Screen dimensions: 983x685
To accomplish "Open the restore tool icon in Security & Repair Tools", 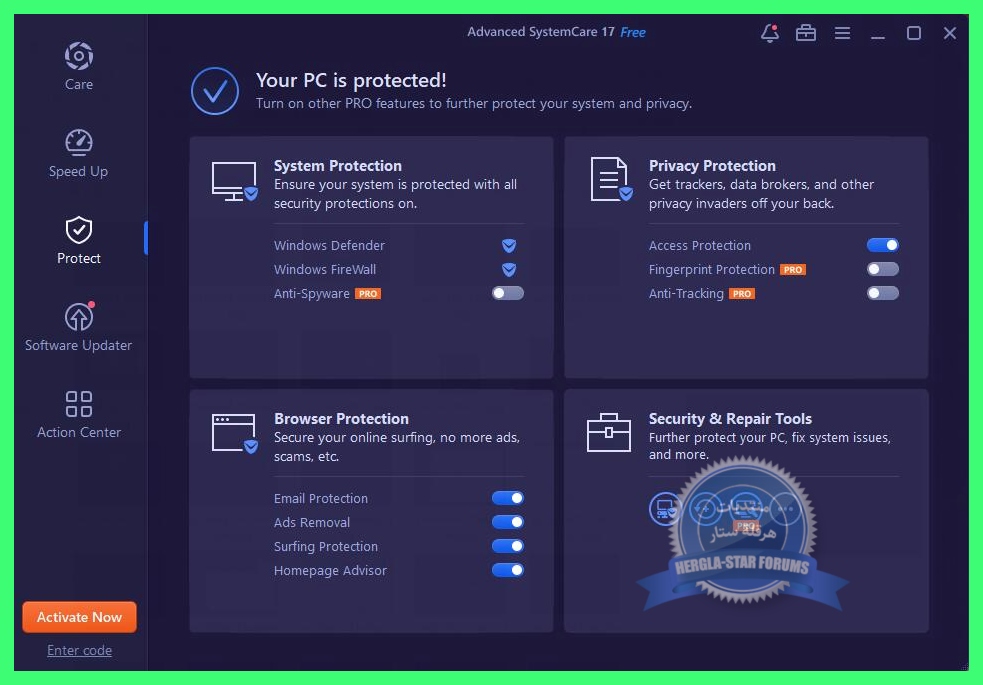I will [x=705, y=509].
